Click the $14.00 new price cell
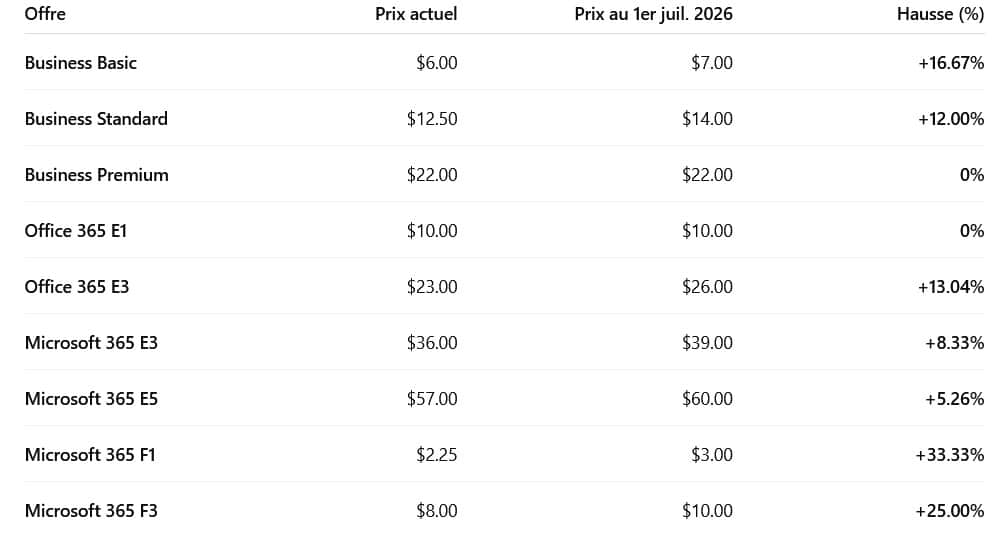Image resolution: width=1006 pixels, height=537 pixels. pyautogui.click(x=707, y=118)
